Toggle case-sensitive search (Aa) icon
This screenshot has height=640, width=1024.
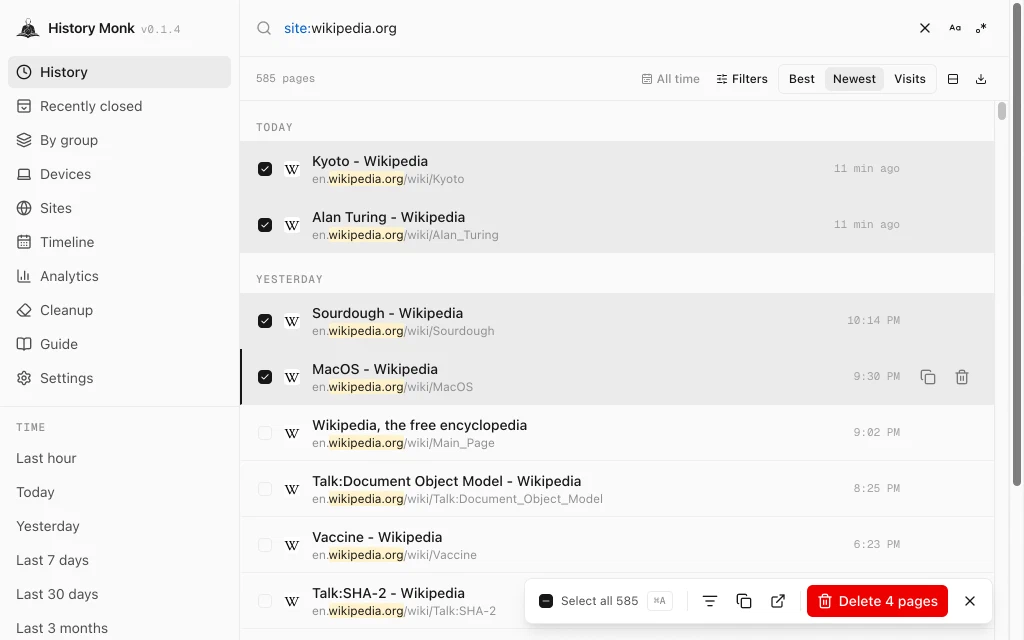[x=955, y=28]
